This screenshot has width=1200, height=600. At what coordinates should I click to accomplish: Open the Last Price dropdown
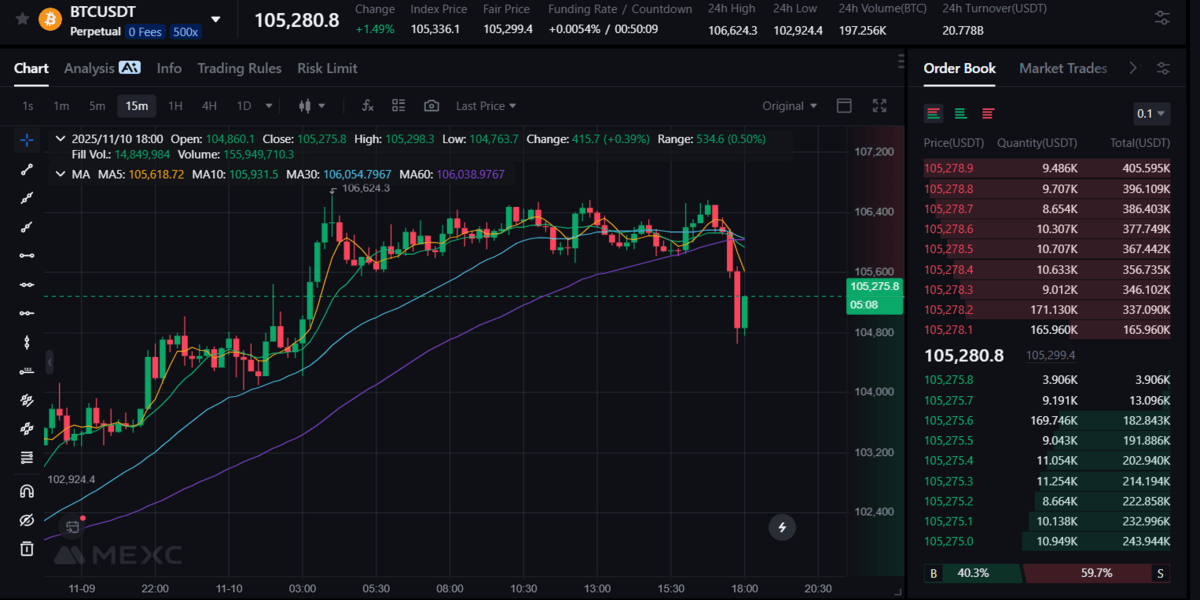(487, 105)
